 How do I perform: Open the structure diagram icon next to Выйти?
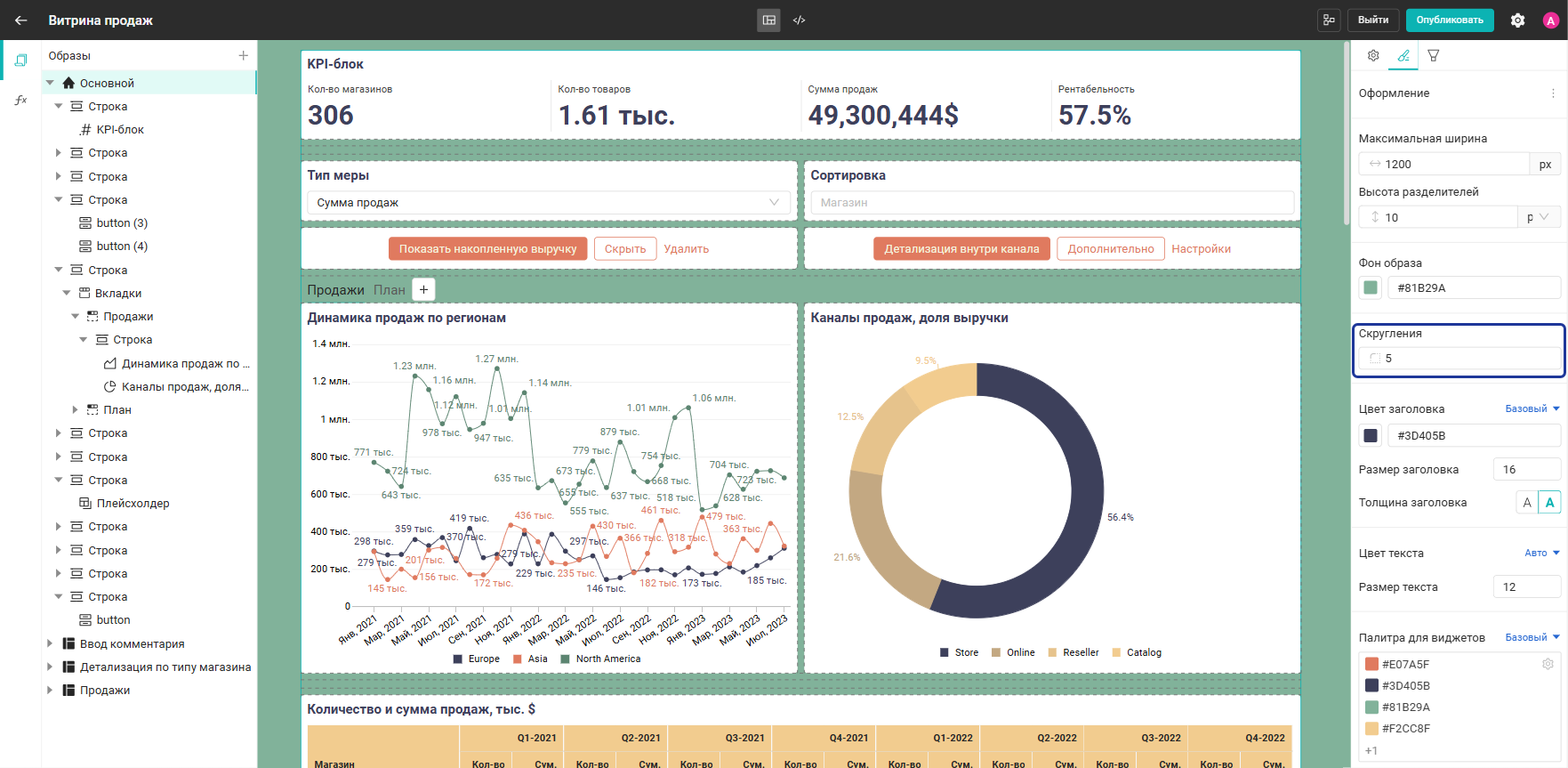1330,20
